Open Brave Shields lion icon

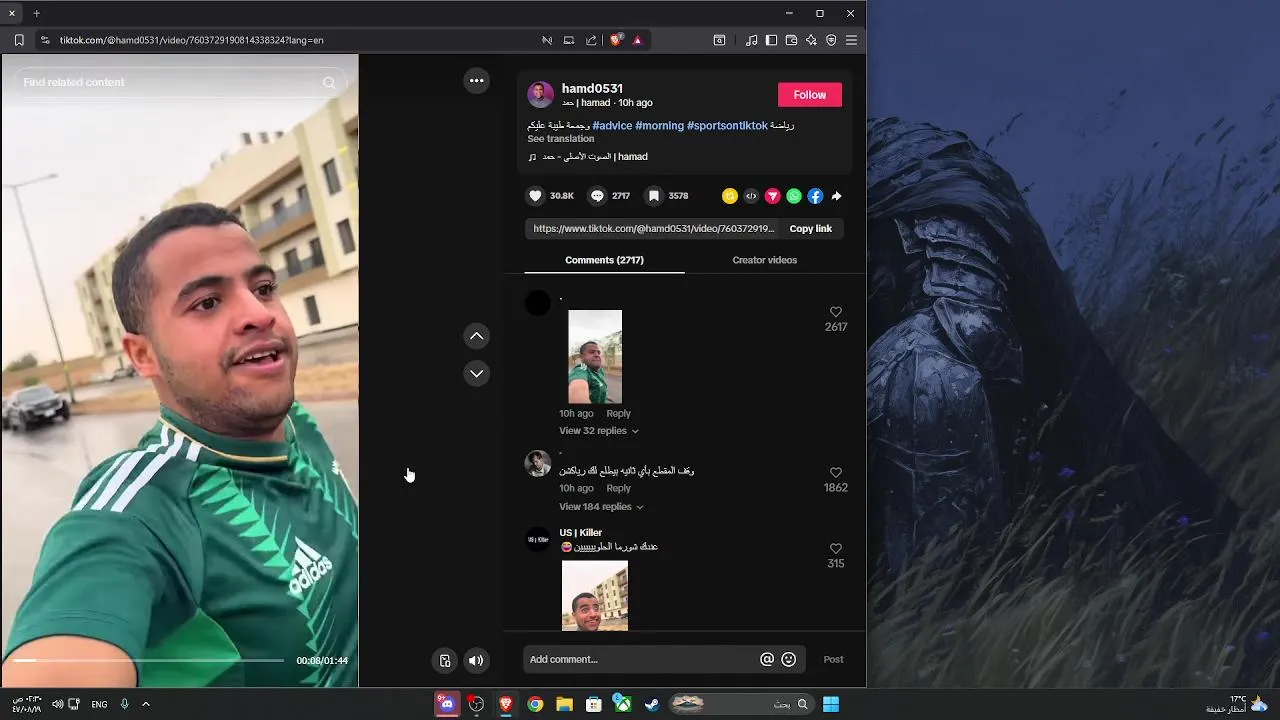(x=616, y=40)
